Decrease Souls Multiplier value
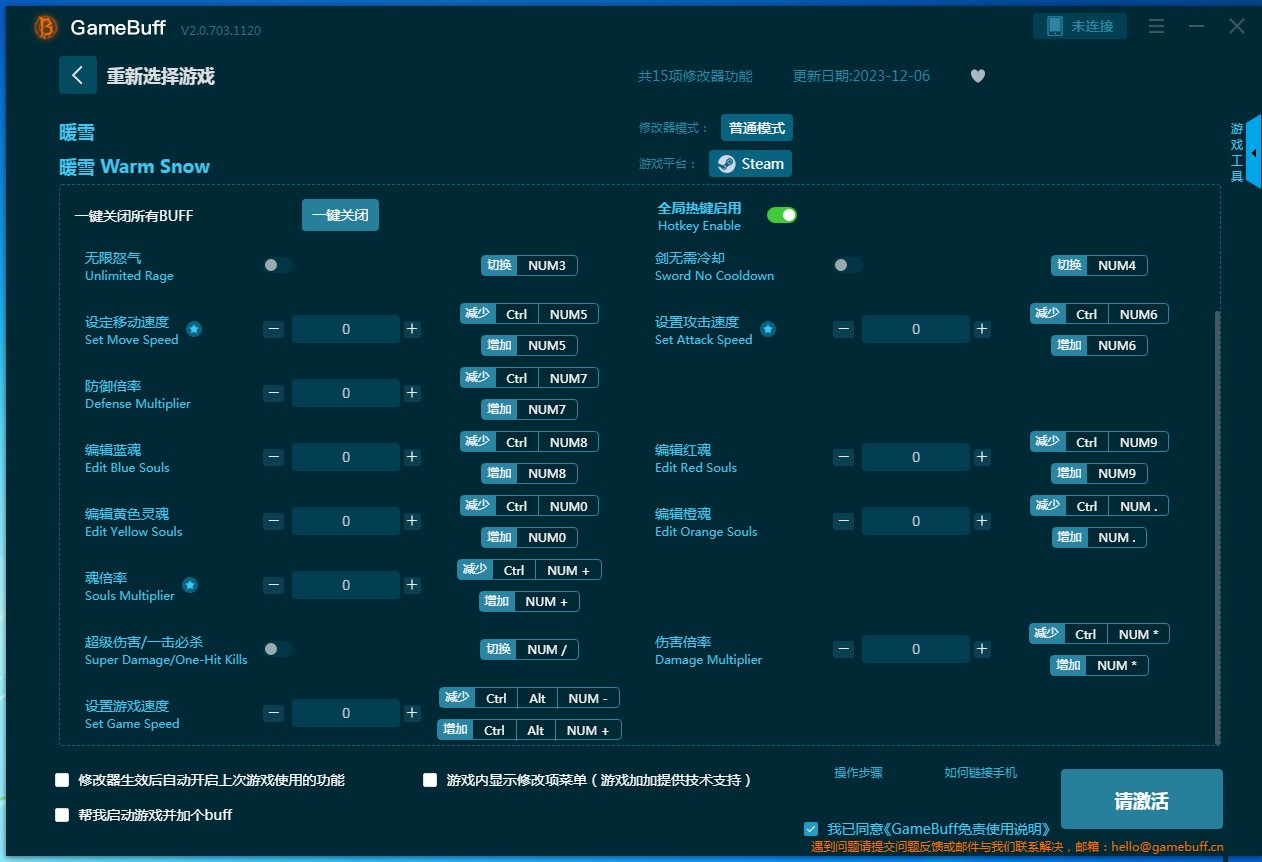This screenshot has width=1262, height=862. click(x=273, y=585)
